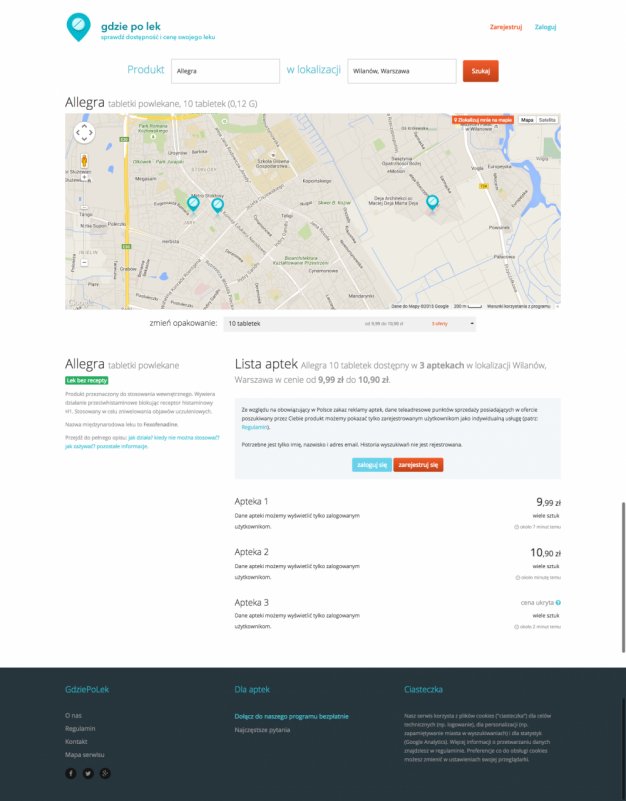Image resolution: width=626 pixels, height=801 pixels.
Task: Select the Apteka 1 heading
Action: pos(251,501)
